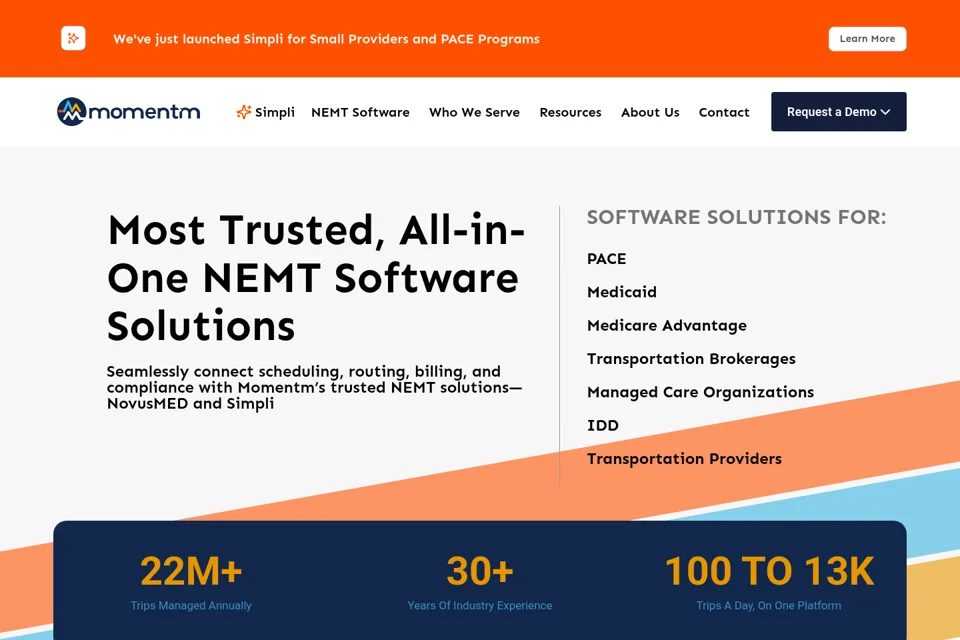Open the Momentm logo home link
This screenshot has height=640, width=960.
pyautogui.click(x=129, y=111)
